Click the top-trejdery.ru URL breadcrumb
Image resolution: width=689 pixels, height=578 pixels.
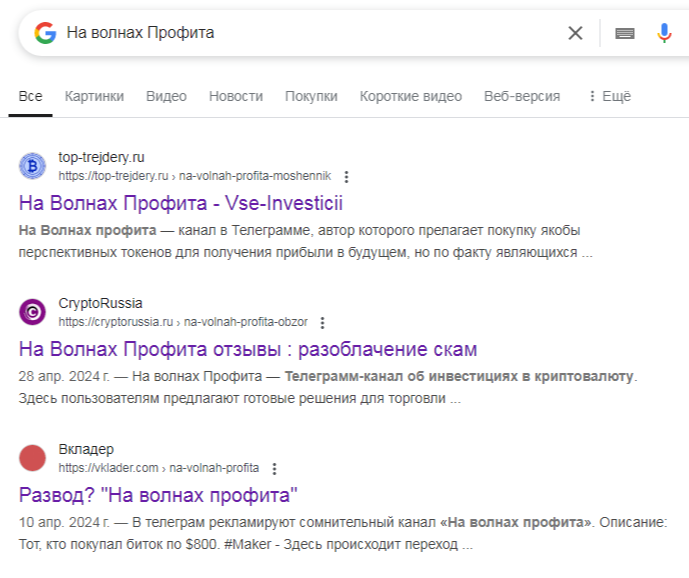click(195, 176)
